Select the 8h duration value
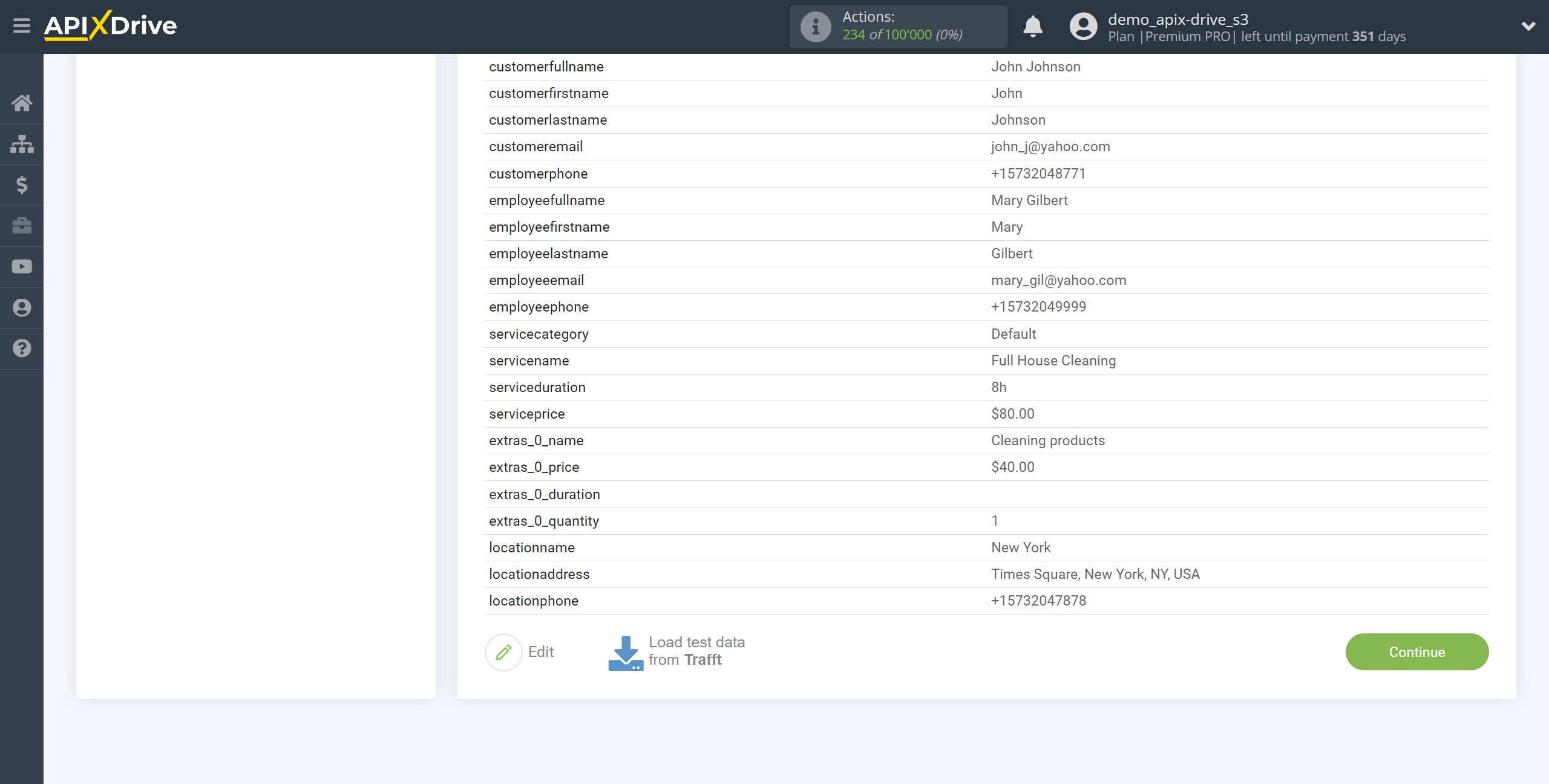This screenshot has width=1549, height=784. 999,388
